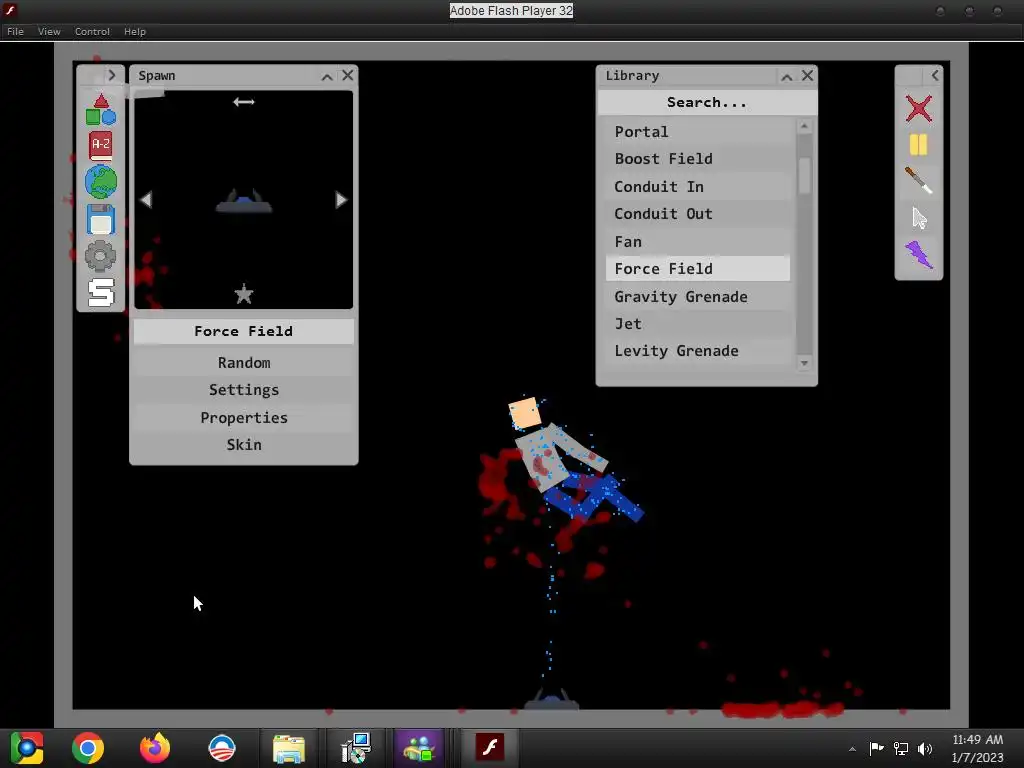Screen dimensions: 1024x768
Task: Click the Library scrollbar thumb
Action: (804, 175)
